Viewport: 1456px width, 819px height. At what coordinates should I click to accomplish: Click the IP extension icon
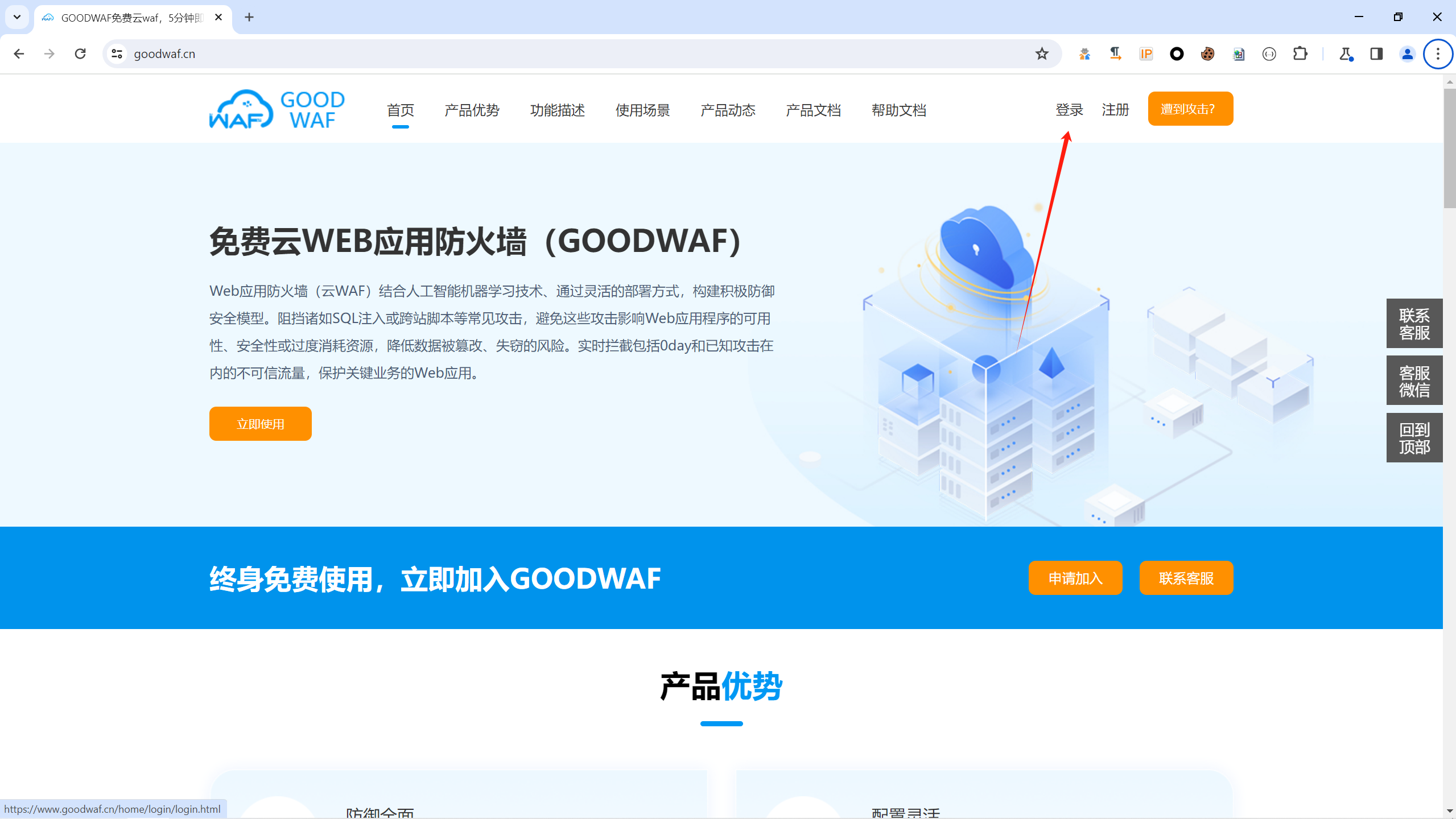1146,53
